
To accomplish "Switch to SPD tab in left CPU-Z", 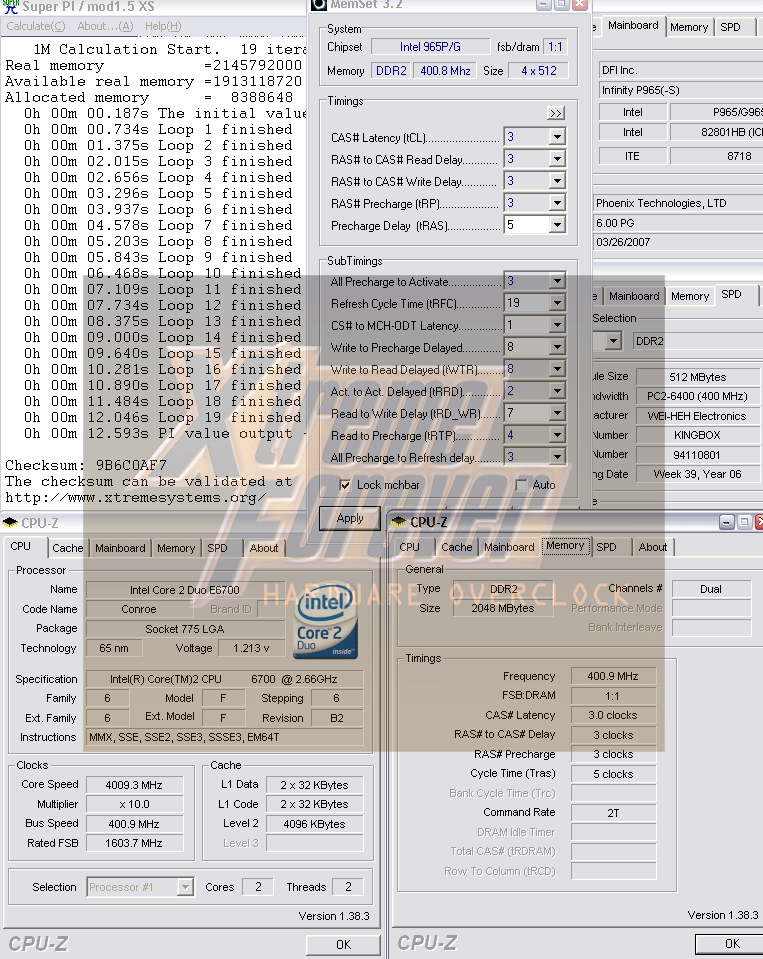I will click(x=217, y=548).
